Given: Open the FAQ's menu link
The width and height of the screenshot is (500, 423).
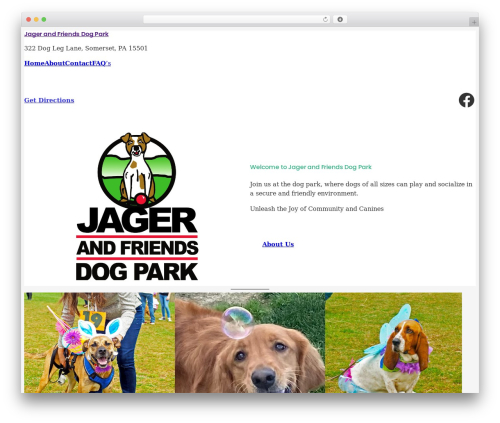Looking at the screenshot, I should (101, 63).
